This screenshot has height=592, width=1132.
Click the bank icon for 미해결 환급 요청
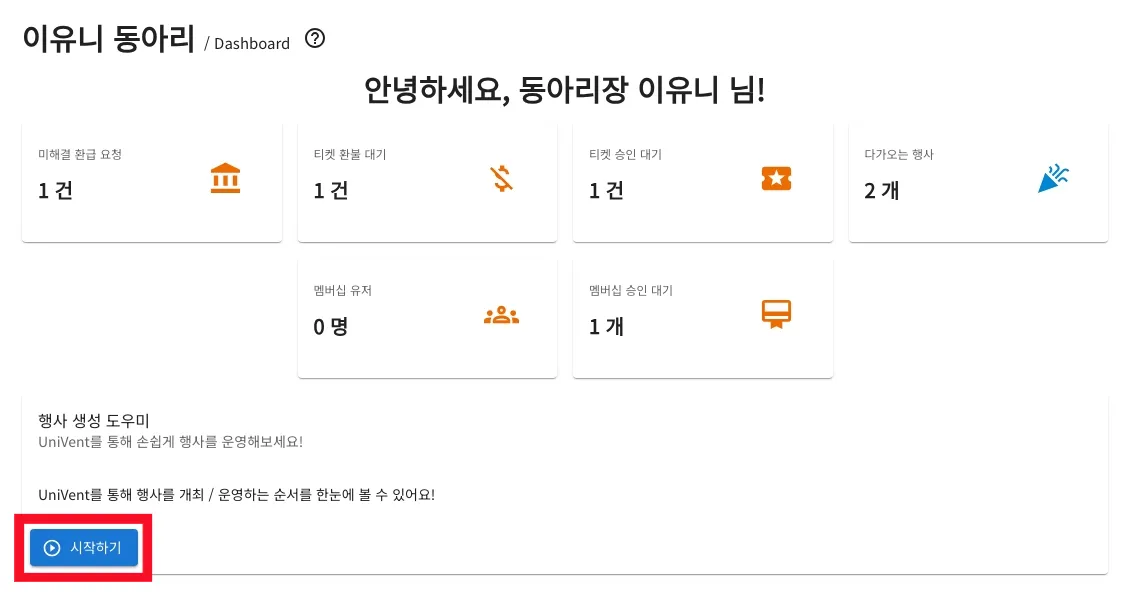225,178
